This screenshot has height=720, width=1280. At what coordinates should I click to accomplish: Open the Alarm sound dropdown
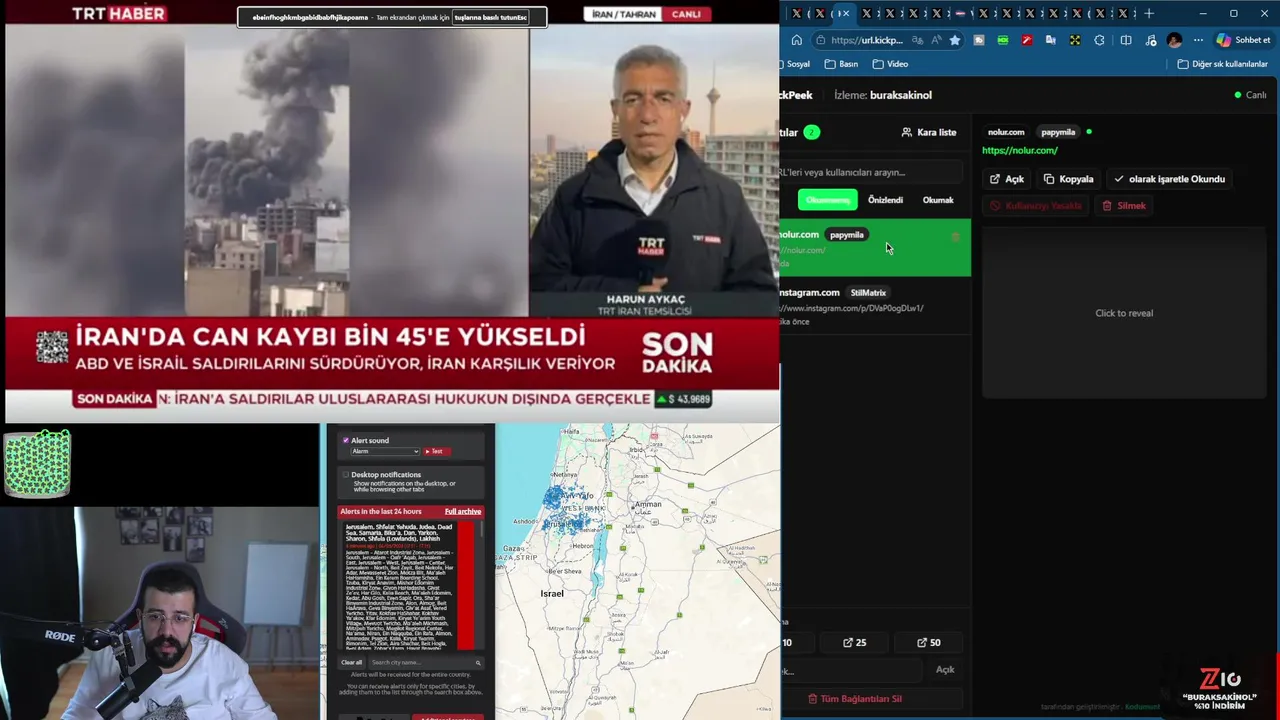(384, 451)
